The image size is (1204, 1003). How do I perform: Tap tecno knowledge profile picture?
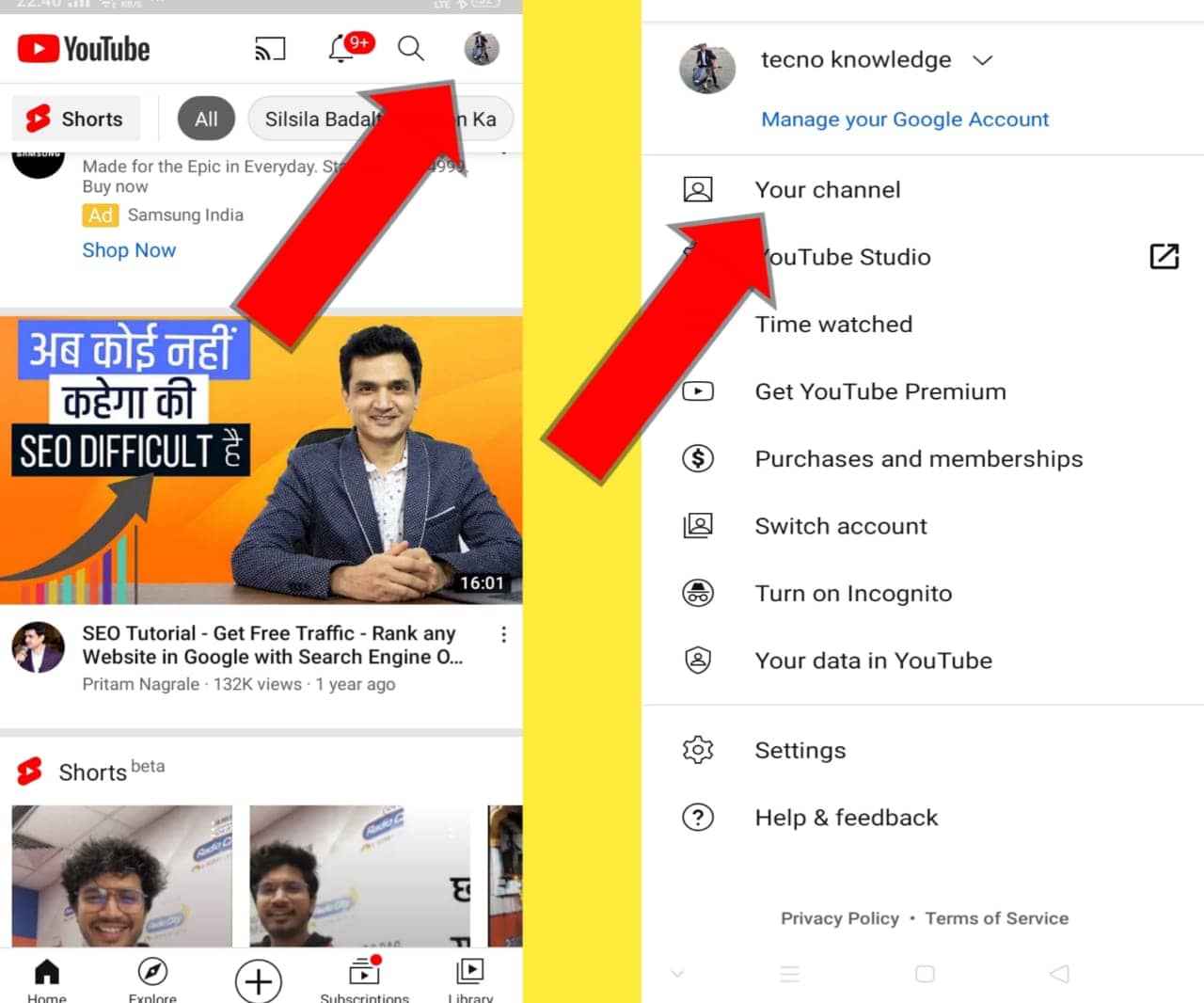tap(707, 69)
